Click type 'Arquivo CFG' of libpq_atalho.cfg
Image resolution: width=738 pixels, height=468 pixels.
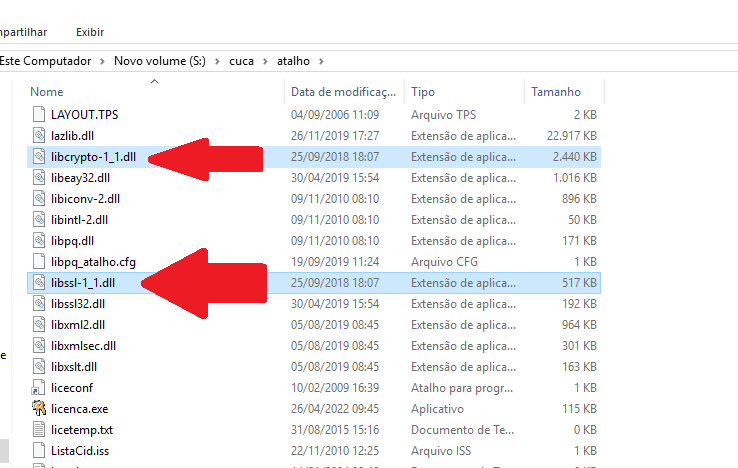(444, 262)
